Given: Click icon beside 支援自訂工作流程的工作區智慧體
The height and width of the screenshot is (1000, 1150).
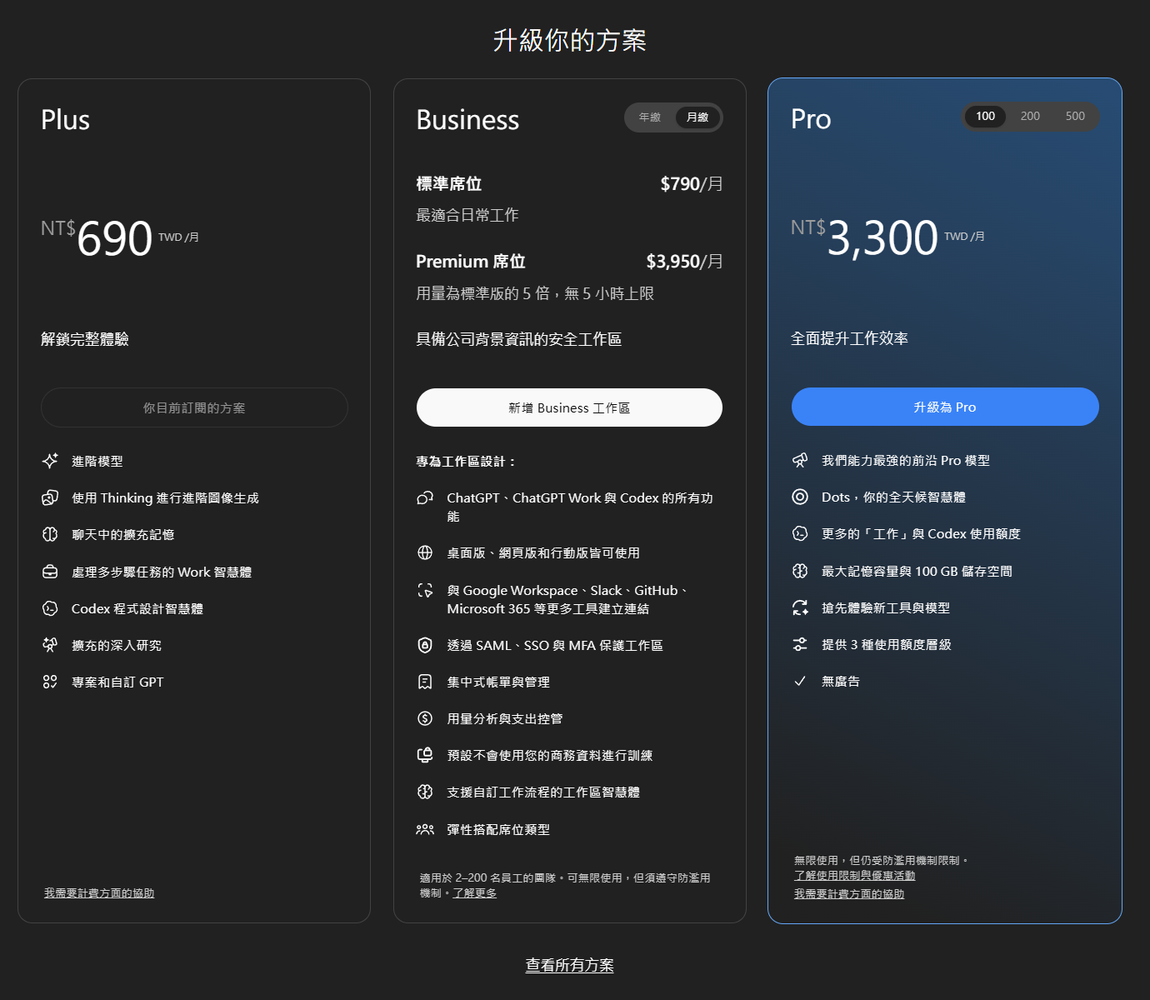Looking at the screenshot, I should [425, 792].
